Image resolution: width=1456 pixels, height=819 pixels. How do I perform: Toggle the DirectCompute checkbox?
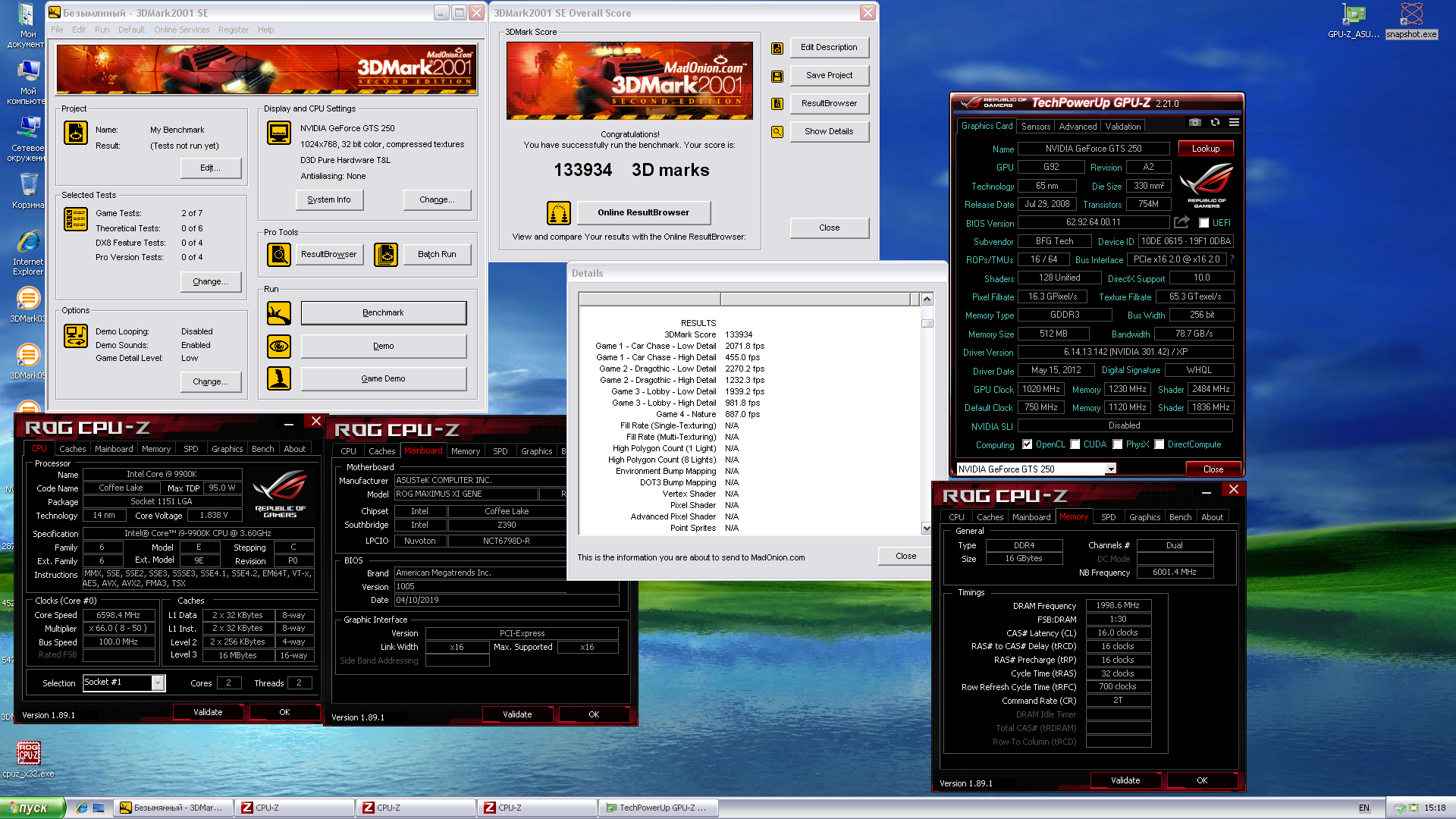point(1159,444)
